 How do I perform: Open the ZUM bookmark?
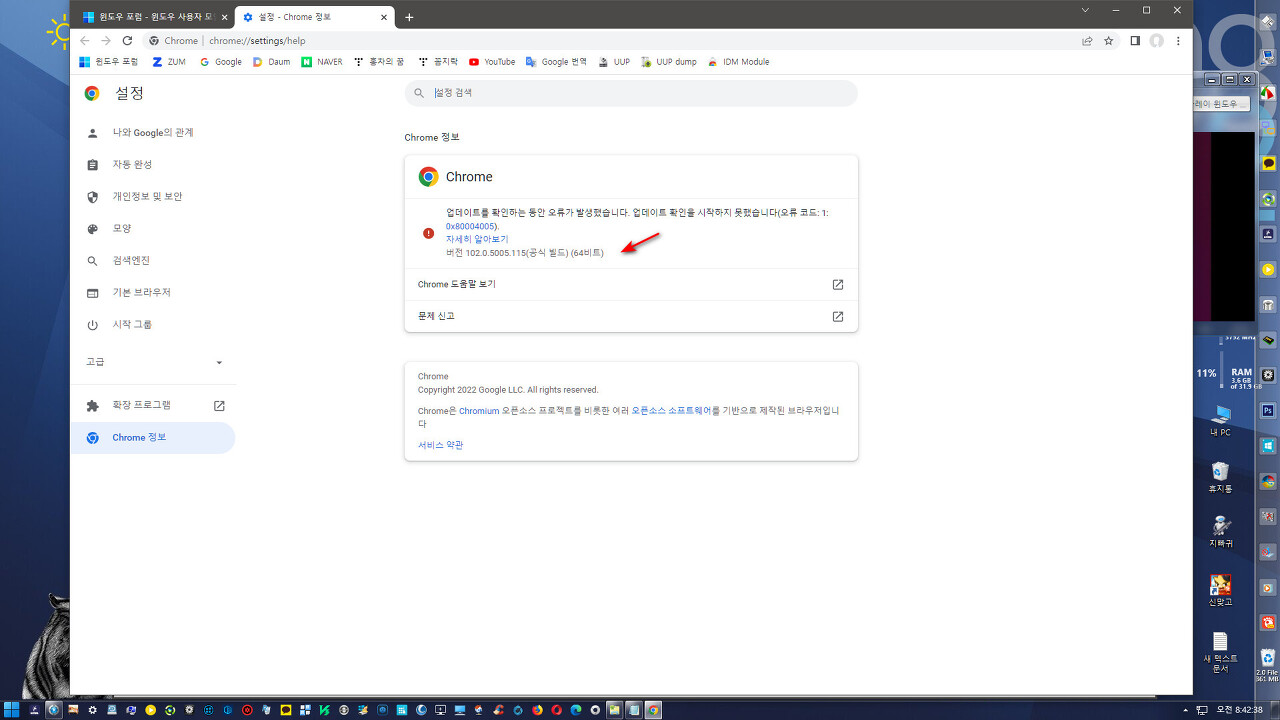click(169, 62)
